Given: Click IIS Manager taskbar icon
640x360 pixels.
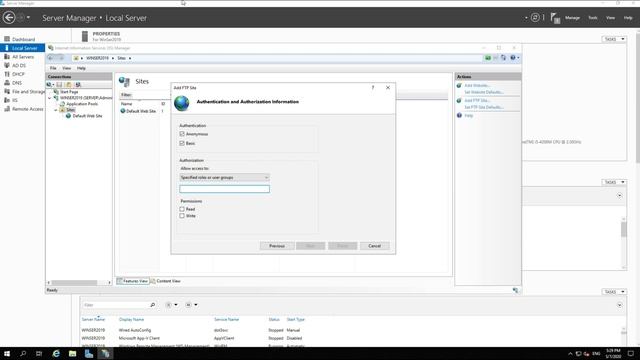Looking at the screenshot, I should tap(105, 353).
